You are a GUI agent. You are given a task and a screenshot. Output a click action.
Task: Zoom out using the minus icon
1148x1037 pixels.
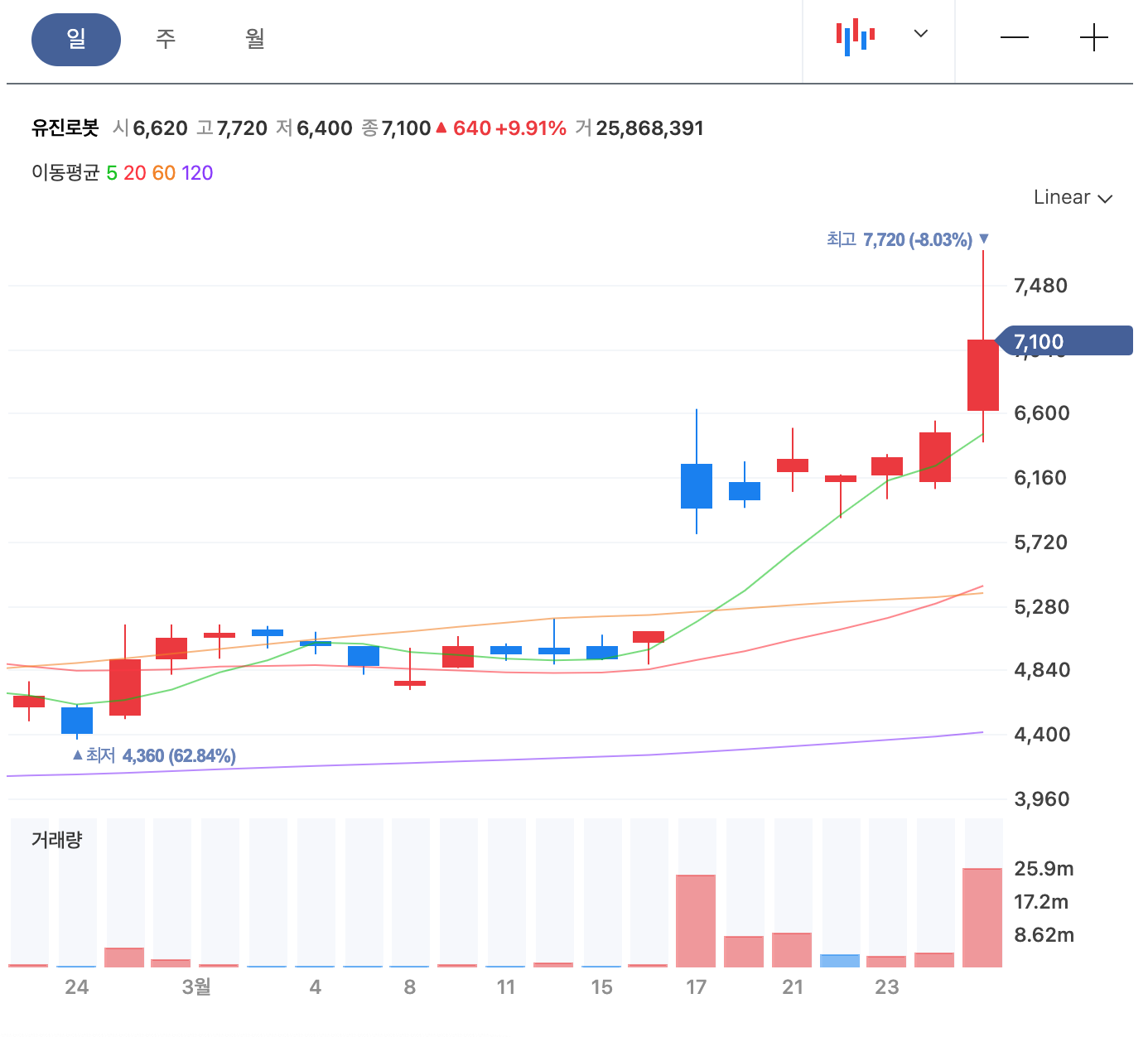coord(1015,38)
